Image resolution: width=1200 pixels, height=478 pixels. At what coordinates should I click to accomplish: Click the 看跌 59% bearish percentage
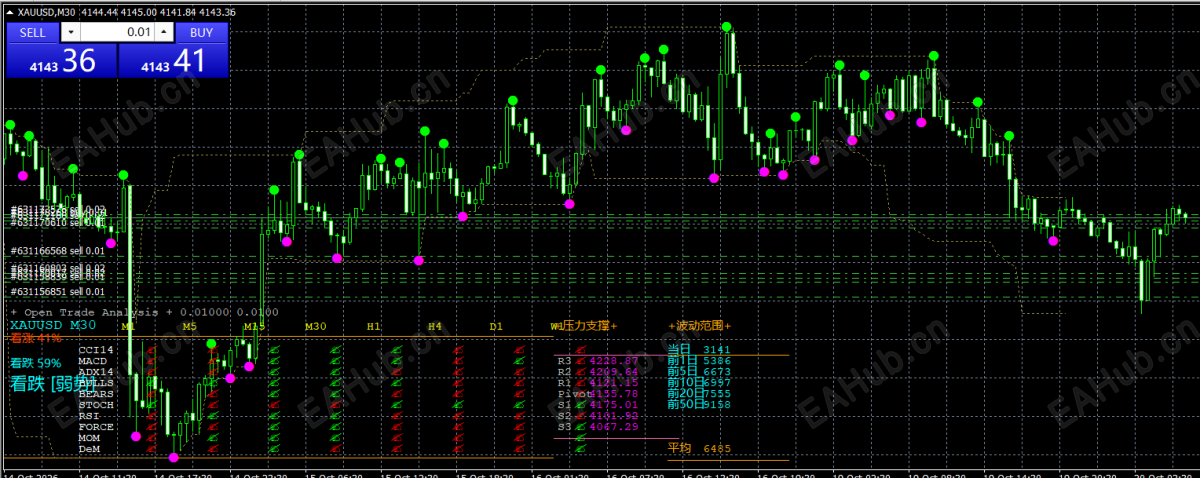click(35, 362)
